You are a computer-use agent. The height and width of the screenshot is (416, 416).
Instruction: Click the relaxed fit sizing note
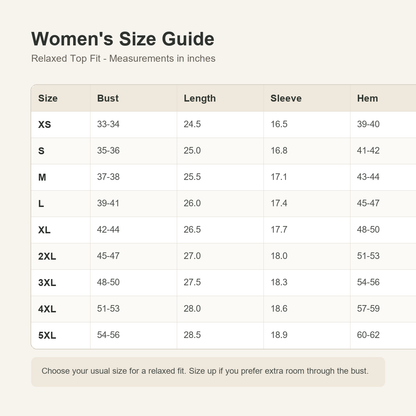point(205,371)
